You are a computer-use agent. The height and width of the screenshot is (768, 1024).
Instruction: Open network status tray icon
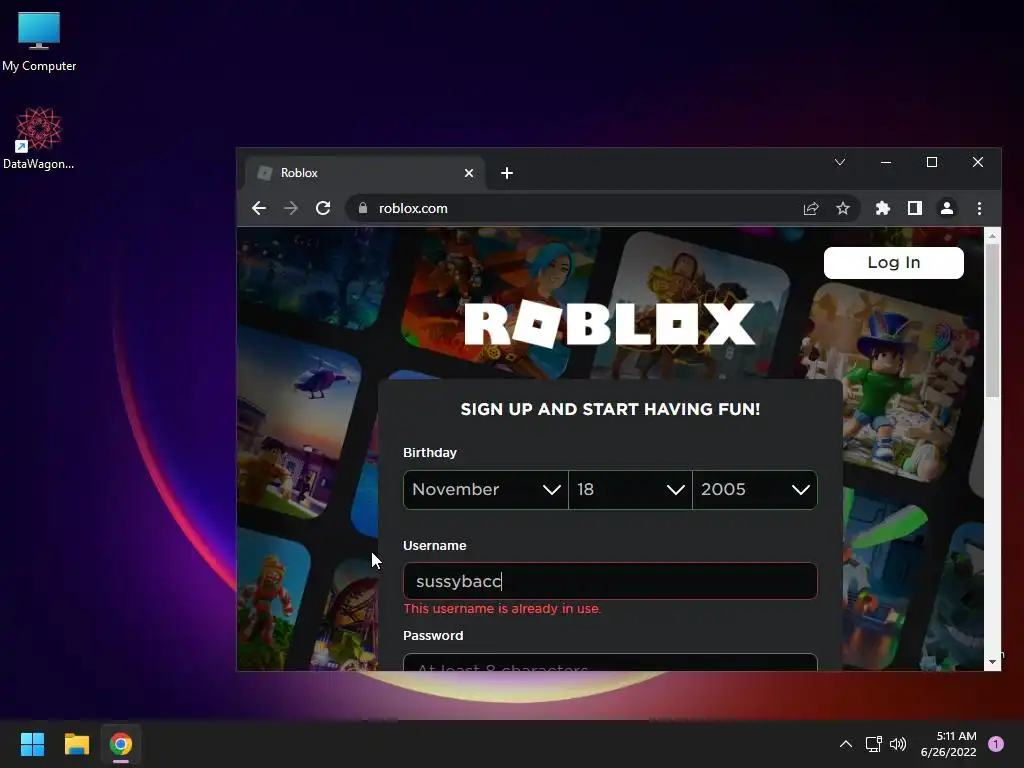click(873, 744)
